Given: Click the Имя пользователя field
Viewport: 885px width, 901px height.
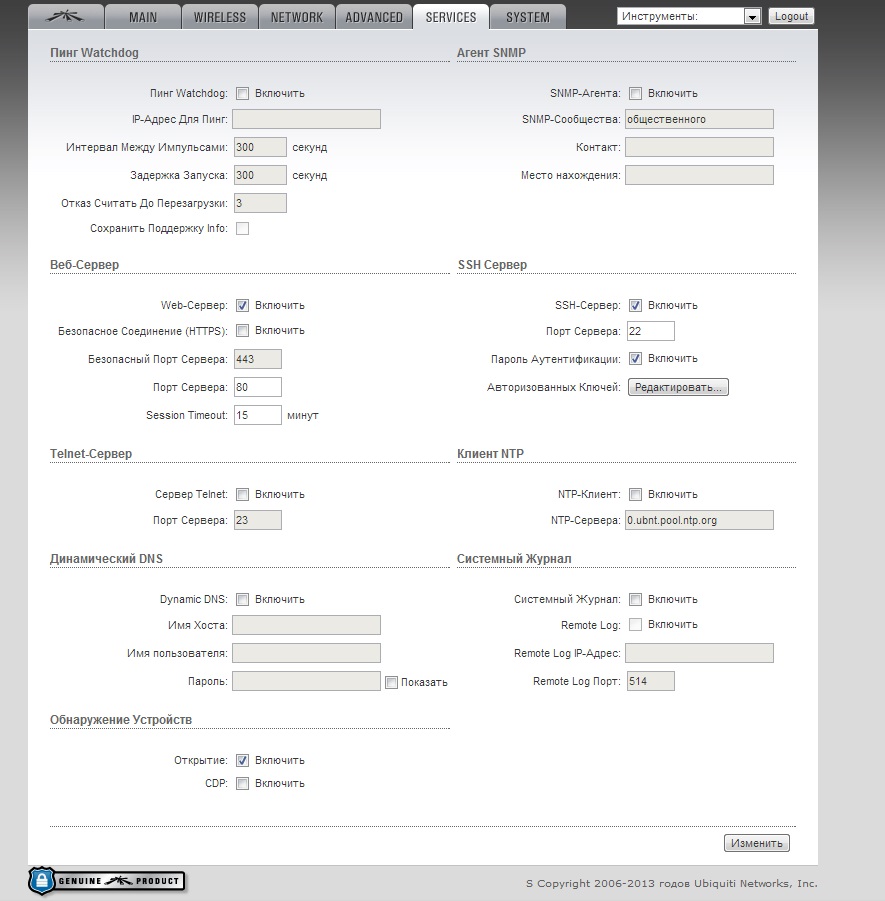Looking at the screenshot, I should (x=306, y=653).
